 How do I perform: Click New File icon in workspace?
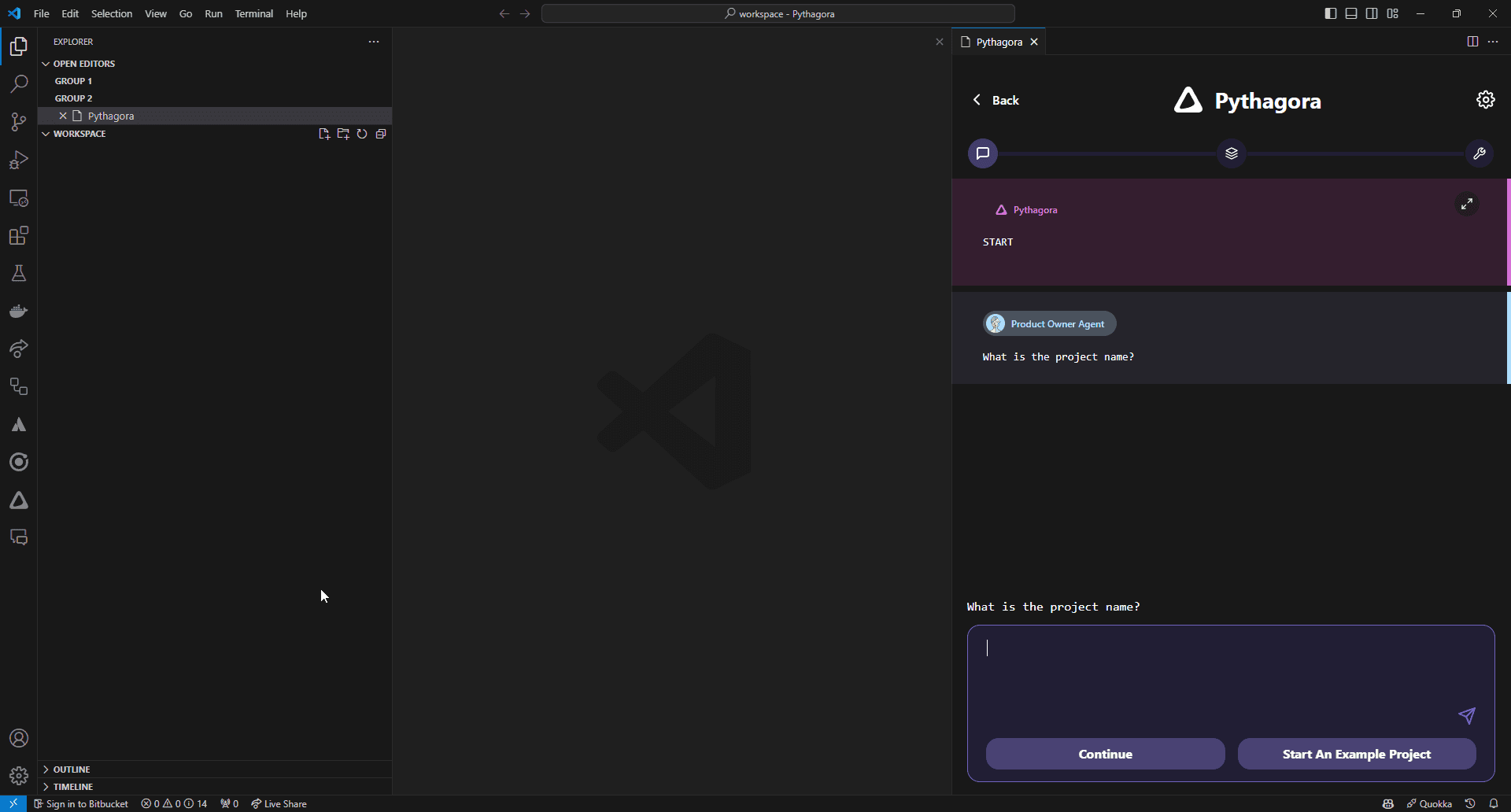coord(324,134)
